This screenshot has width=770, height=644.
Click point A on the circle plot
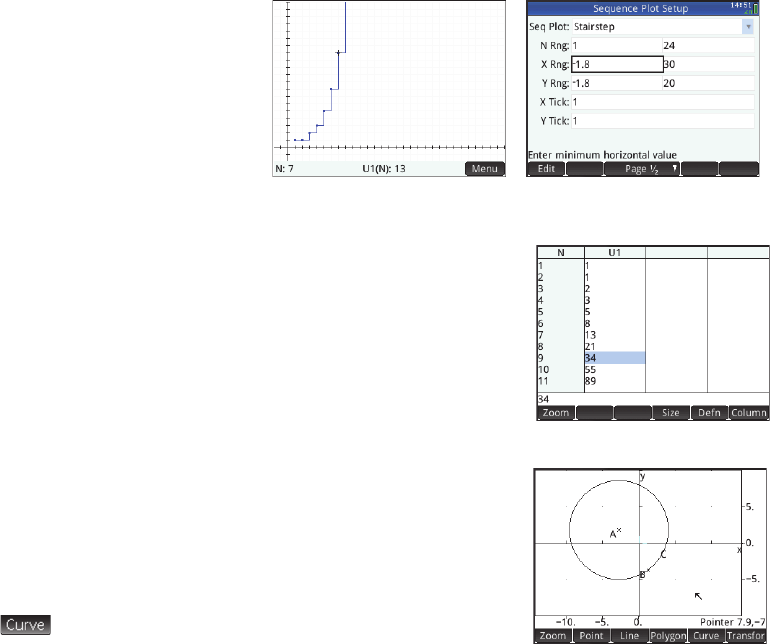click(x=615, y=533)
